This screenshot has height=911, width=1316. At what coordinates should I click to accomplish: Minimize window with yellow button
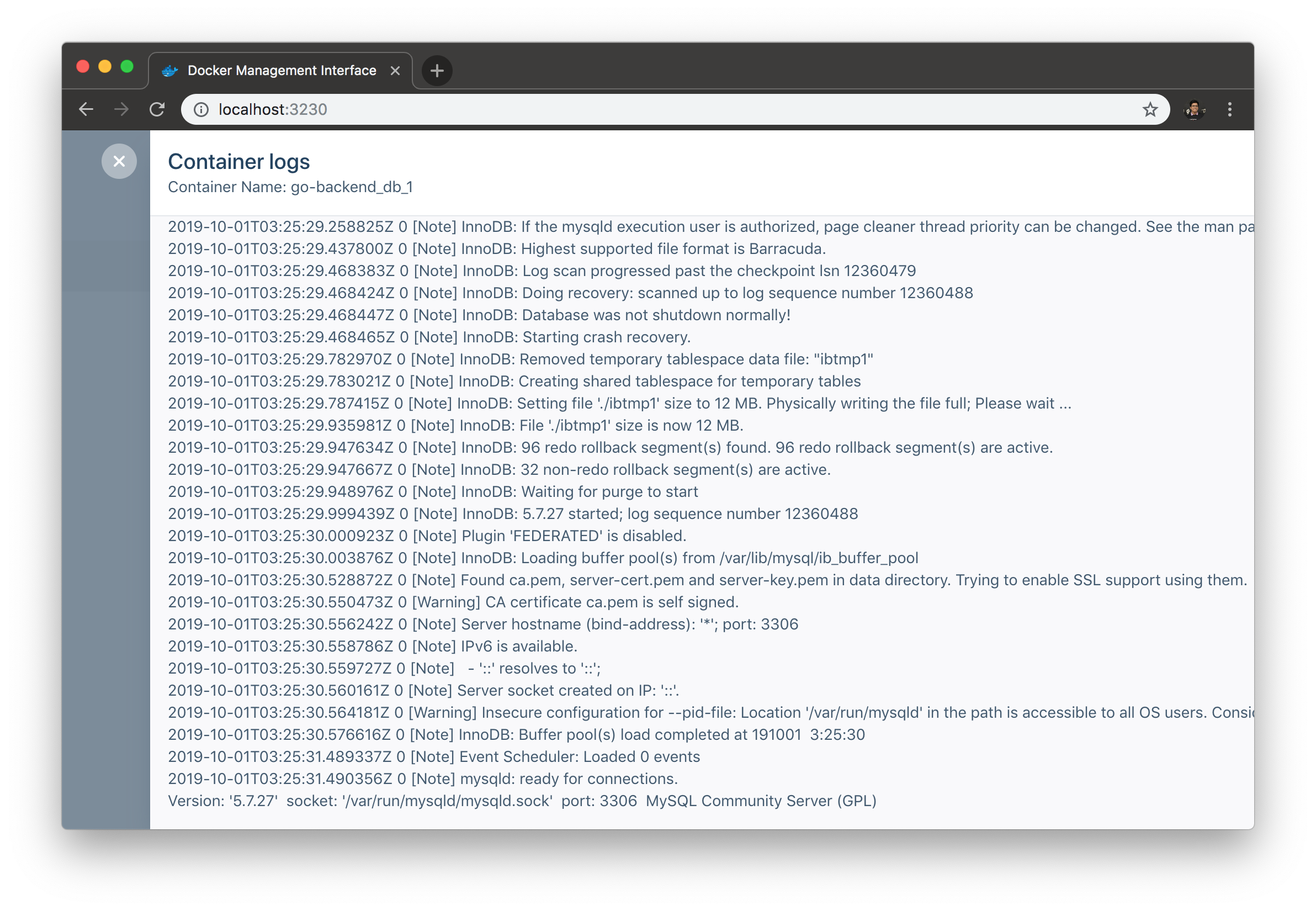click(105, 67)
